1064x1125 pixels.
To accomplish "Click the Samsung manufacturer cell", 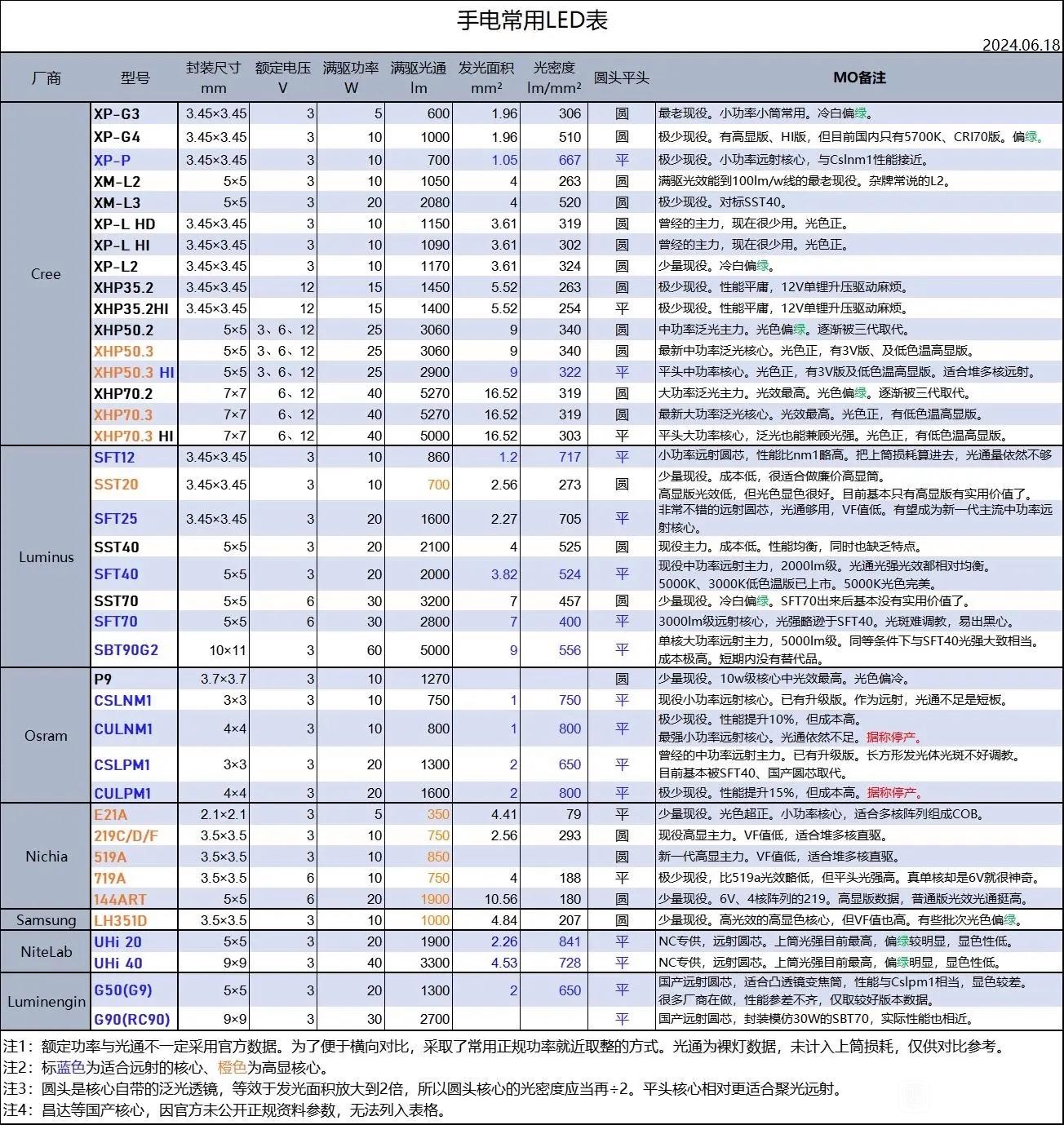I will pos(46,920).
